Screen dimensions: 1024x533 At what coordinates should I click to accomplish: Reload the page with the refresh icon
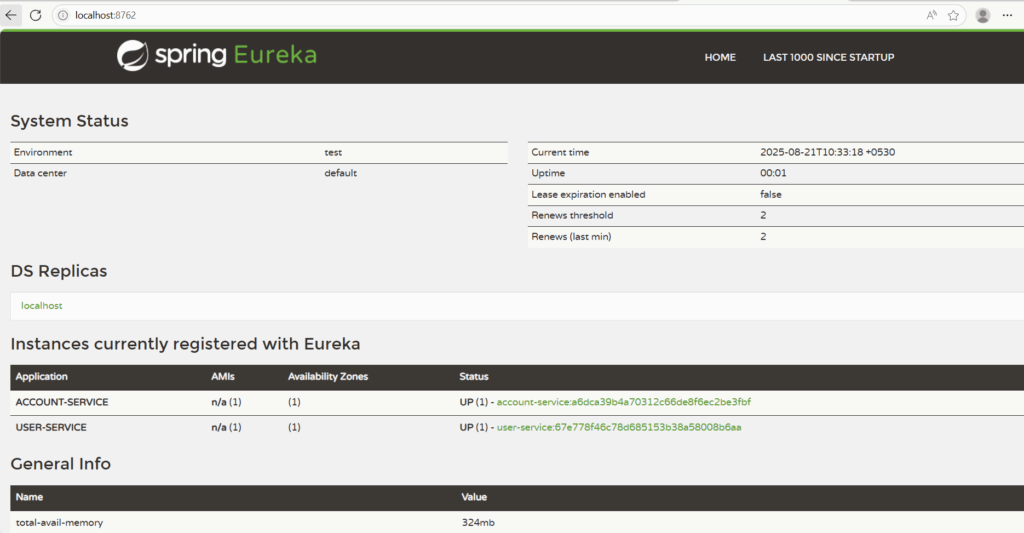click(35, 15)
